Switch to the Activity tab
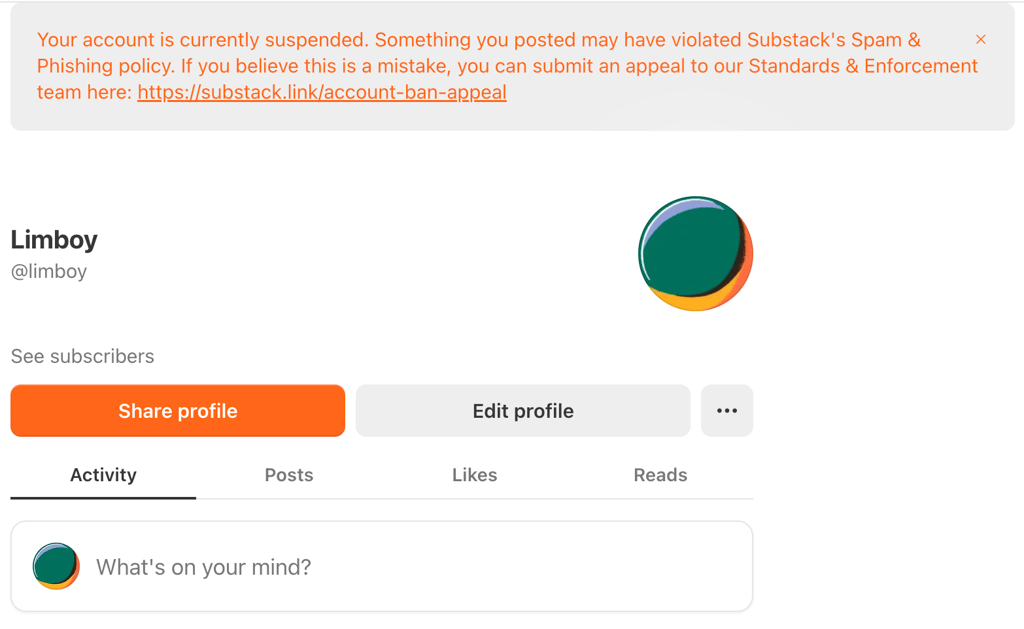Image resolution: width=1024 pixels, height=629 pixels. pos(103,475)
